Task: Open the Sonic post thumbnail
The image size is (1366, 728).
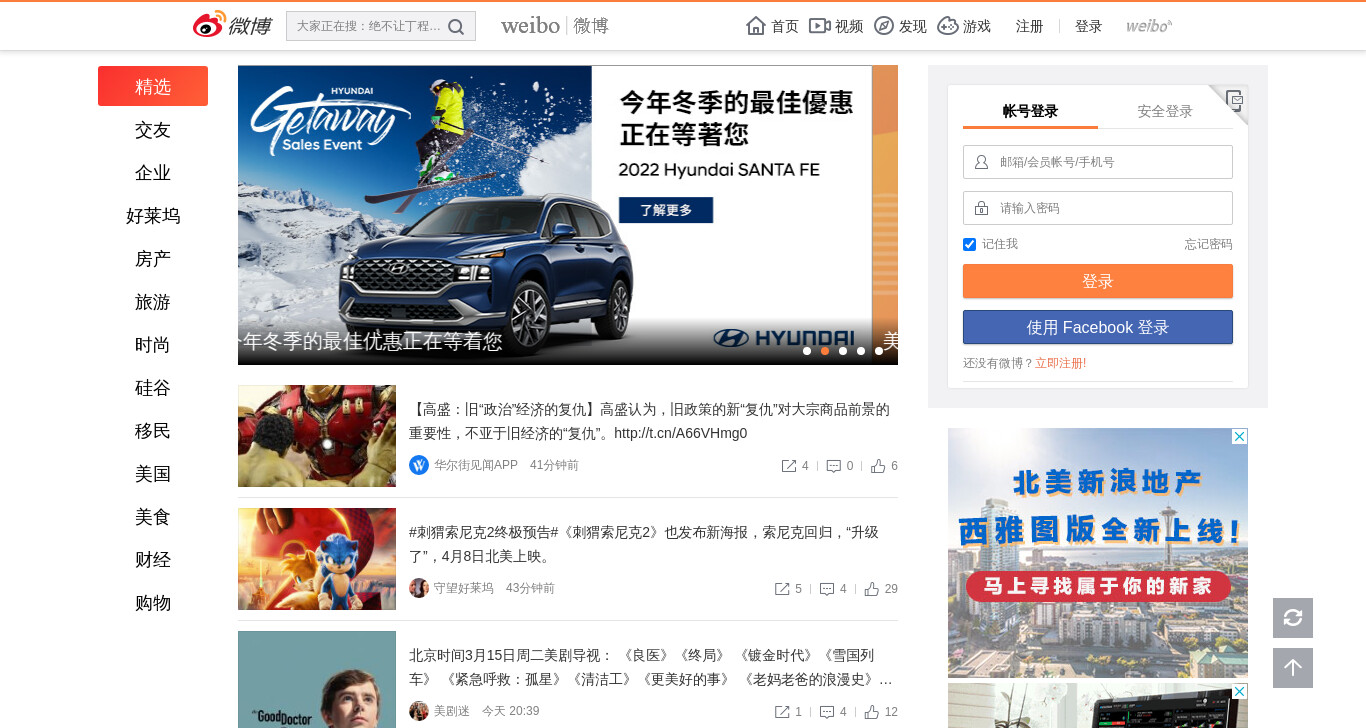Action: (317, 559)
